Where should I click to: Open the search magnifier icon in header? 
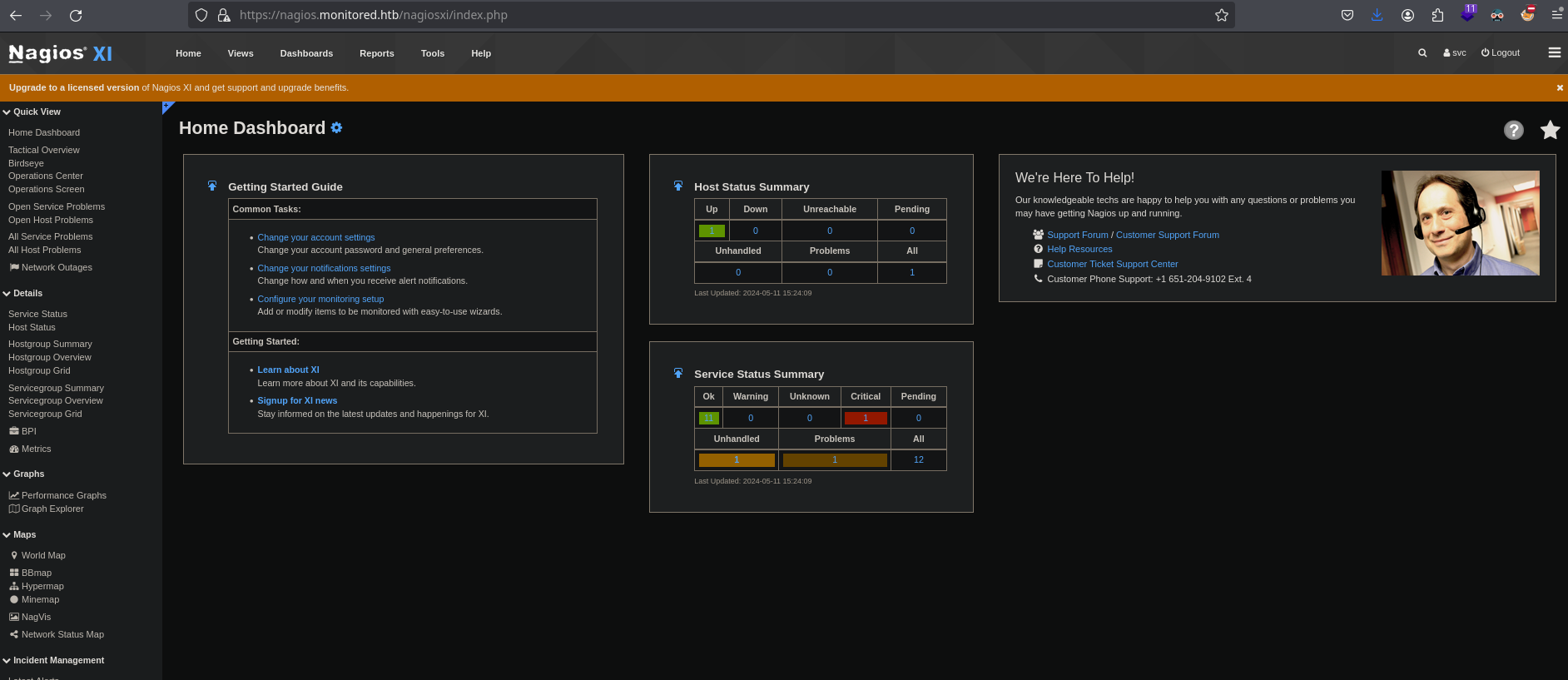point(1422,52)
